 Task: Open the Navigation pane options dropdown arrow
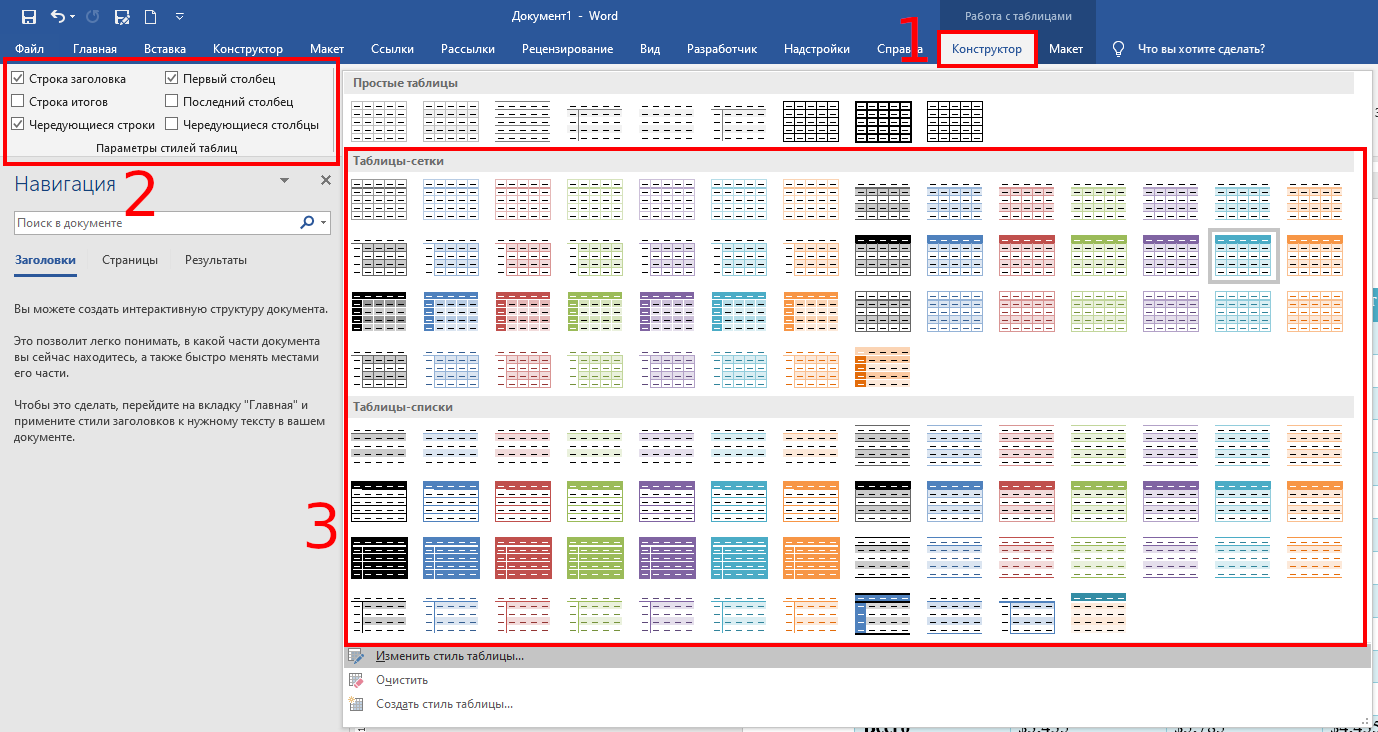coord(285,181)
